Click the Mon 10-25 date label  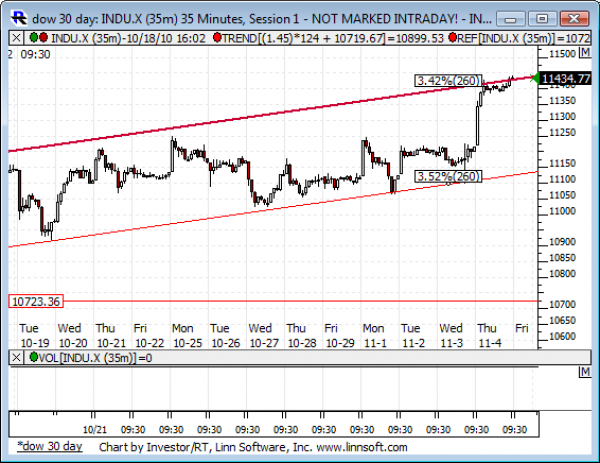[x=187, y=336]
